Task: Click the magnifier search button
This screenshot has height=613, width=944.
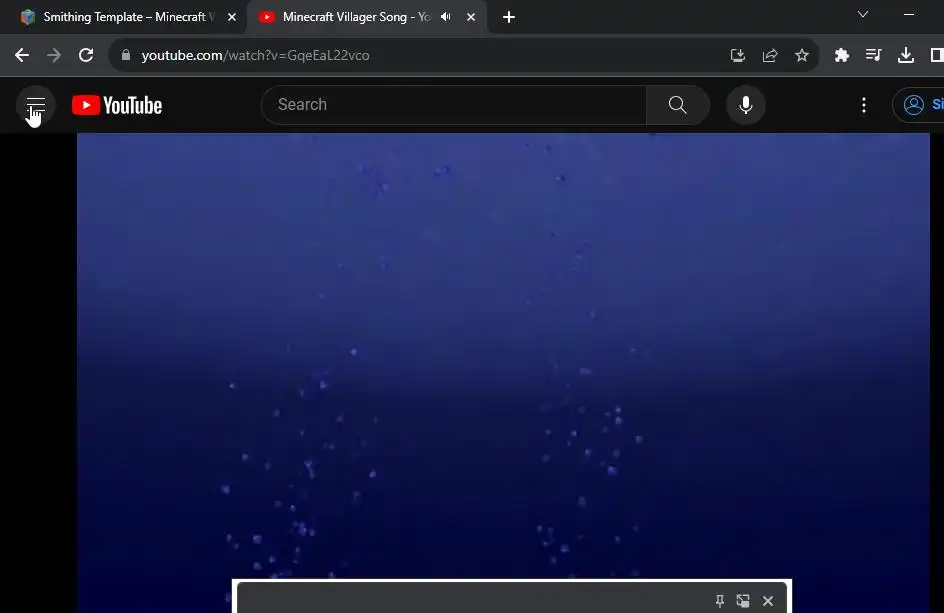Action: (677, 105)
